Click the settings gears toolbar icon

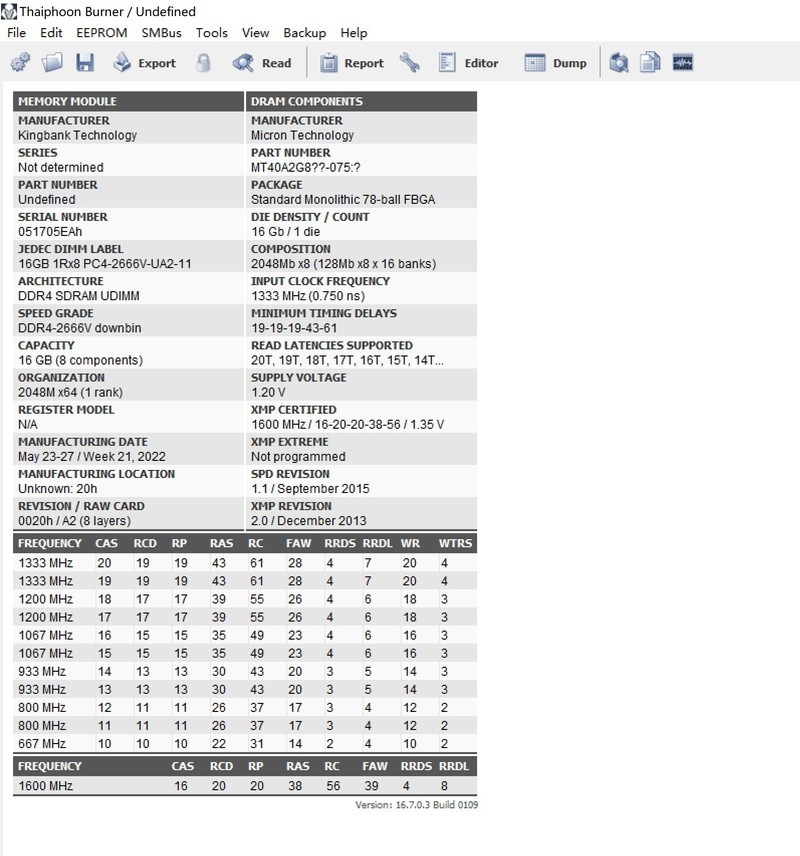21,63
